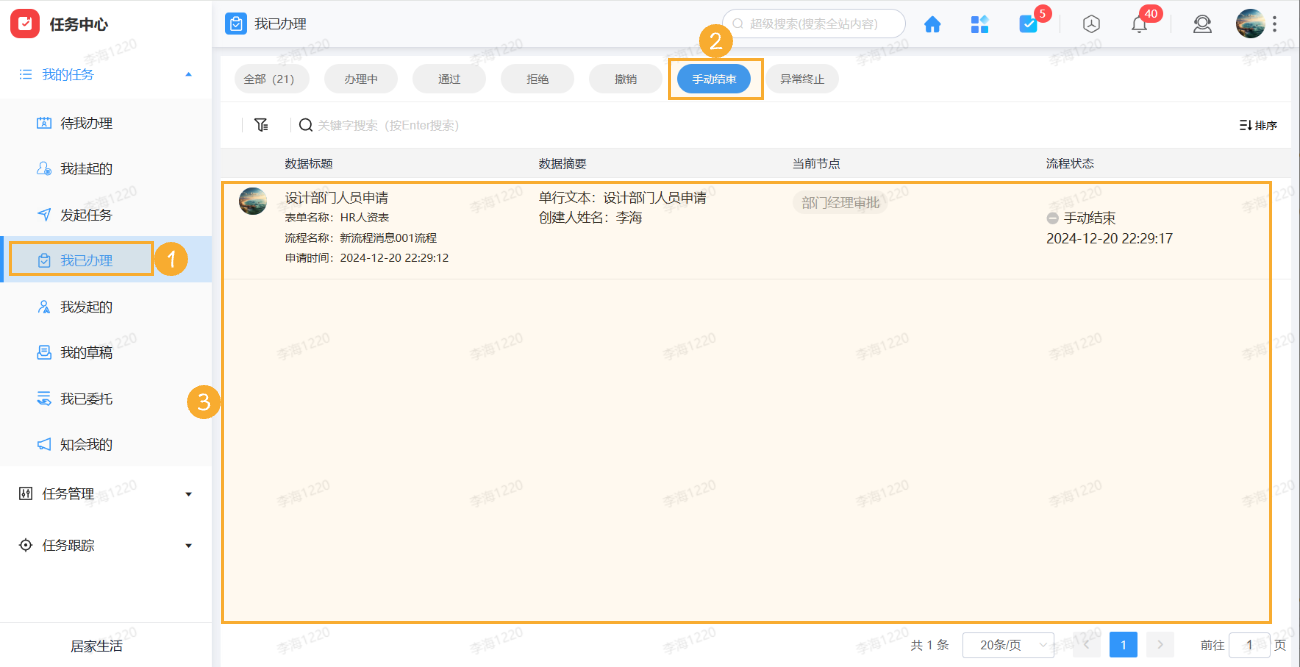The width and height of the screenshot is (1300, 667).
Task: Switch to the 拒绝 status tab
Action: coord(537,78)
